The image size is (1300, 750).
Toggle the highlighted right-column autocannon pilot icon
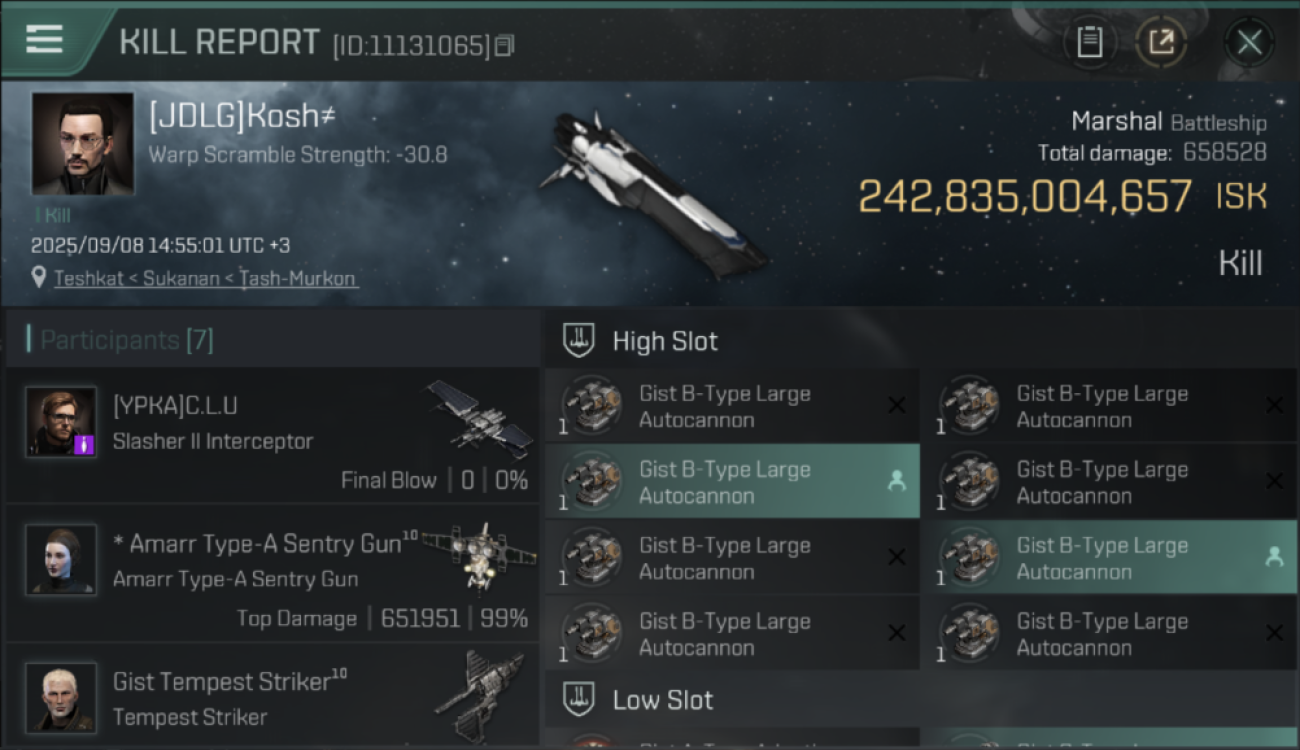click(1274, 557)
